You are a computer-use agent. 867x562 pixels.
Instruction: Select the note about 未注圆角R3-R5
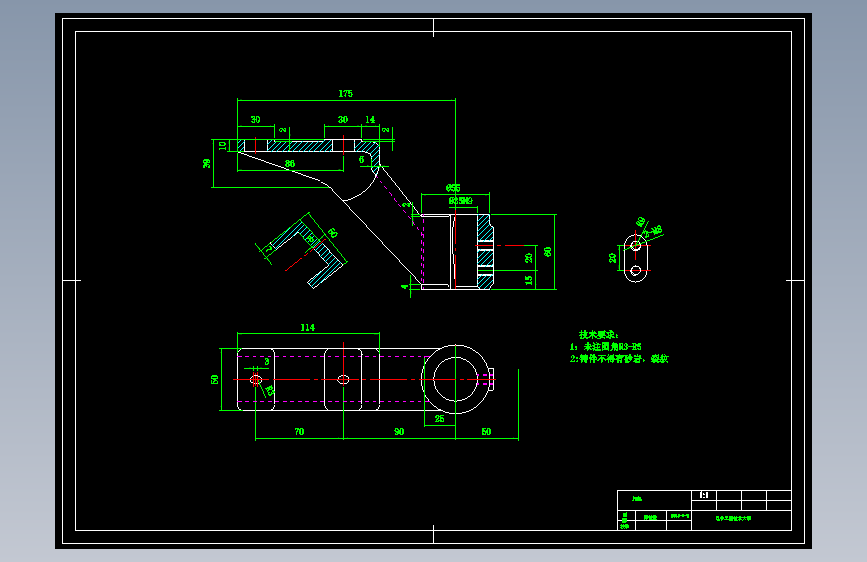[605, 347]
